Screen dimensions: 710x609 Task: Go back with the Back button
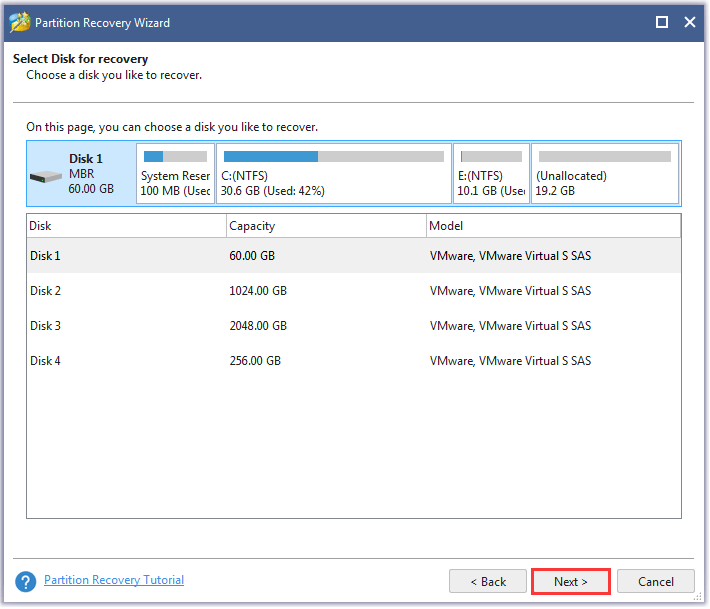(488, 582)
